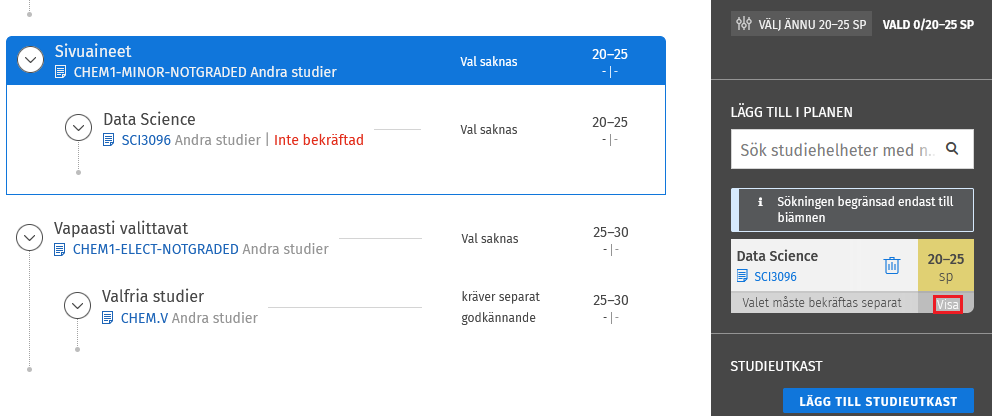Click the Visa link for confirmation

click(947, 303)
